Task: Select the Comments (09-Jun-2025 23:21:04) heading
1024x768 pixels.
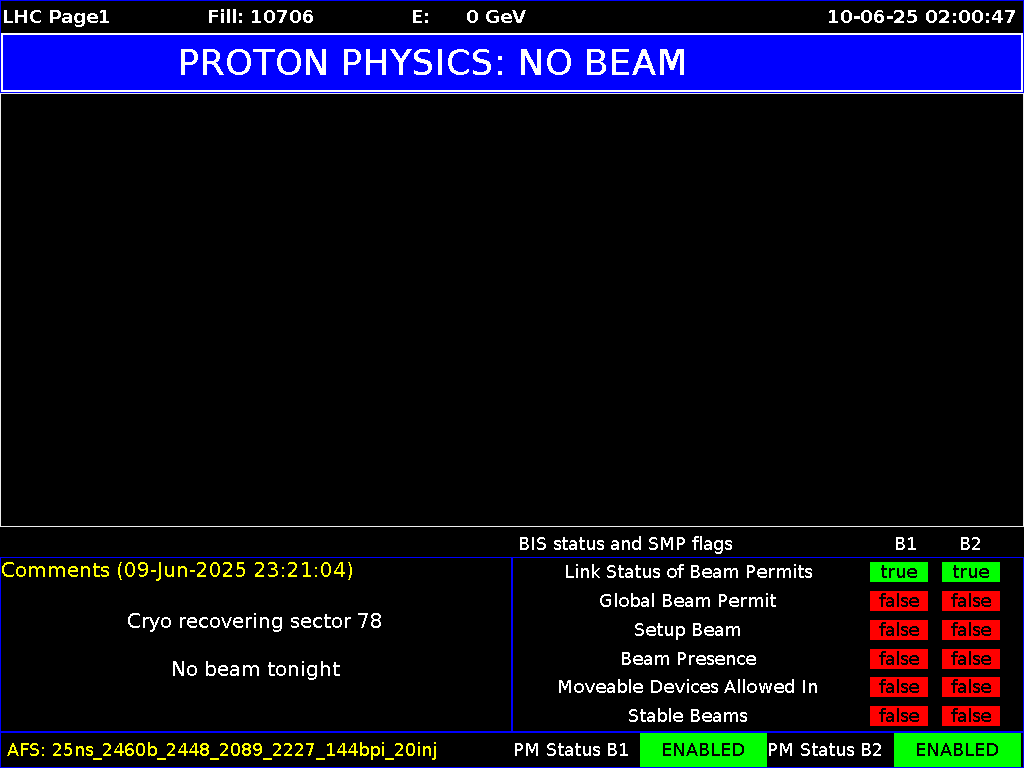Action: 178,570
